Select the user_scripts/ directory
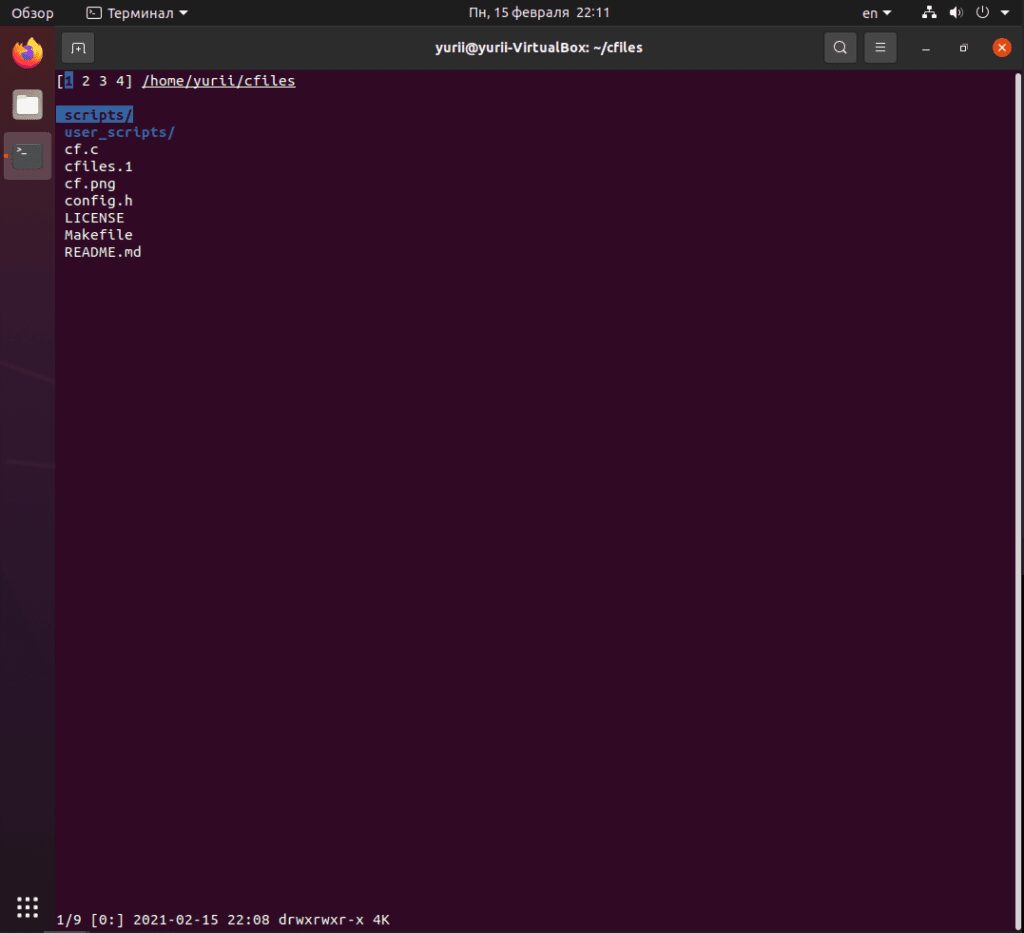 point(119,132)
